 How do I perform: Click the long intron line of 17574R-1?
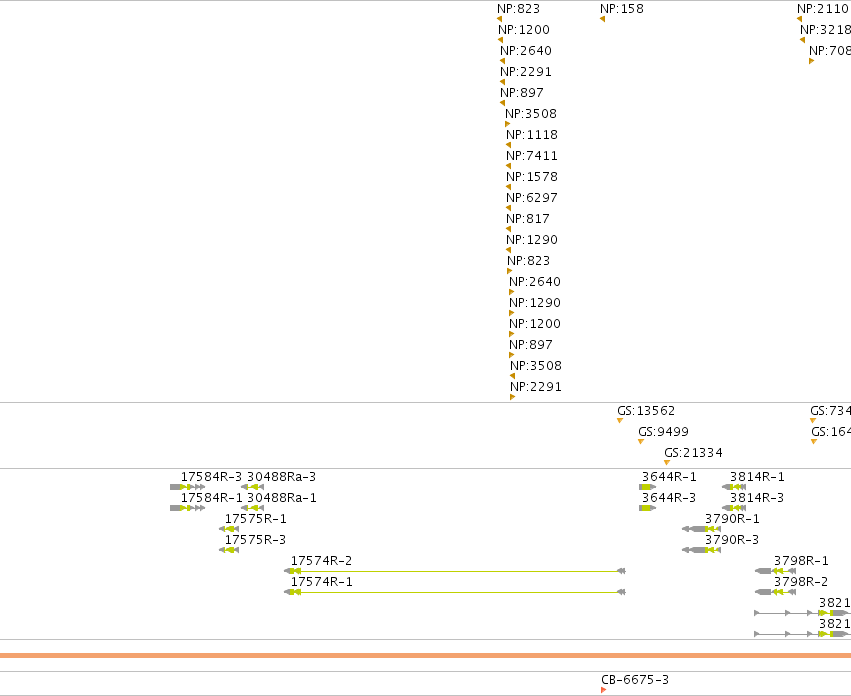tap(459, 592)
